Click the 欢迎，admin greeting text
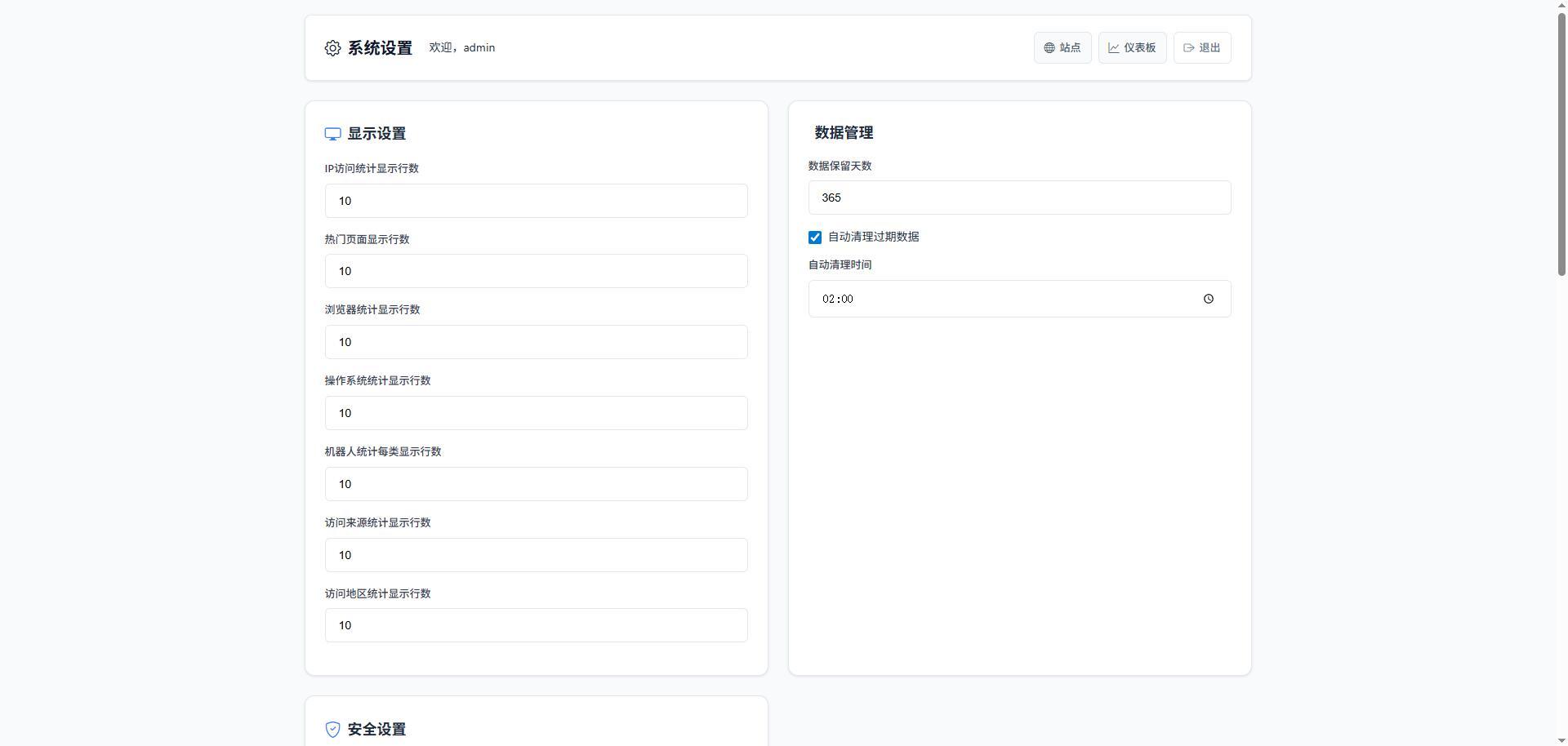Screen dimensions: 1568x746 462,48
